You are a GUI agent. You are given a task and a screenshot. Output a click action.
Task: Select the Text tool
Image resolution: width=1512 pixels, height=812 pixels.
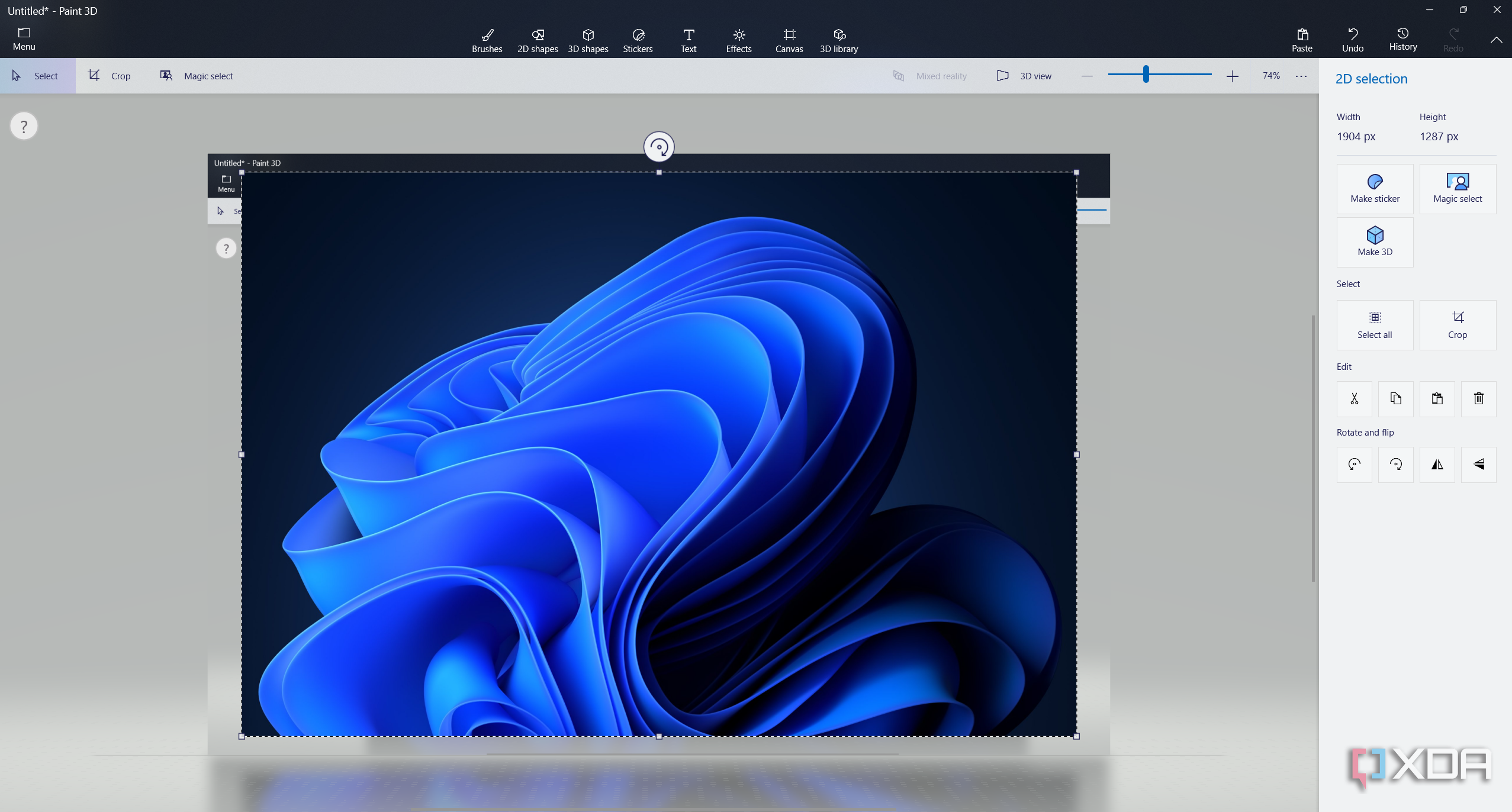click(689, 40)
